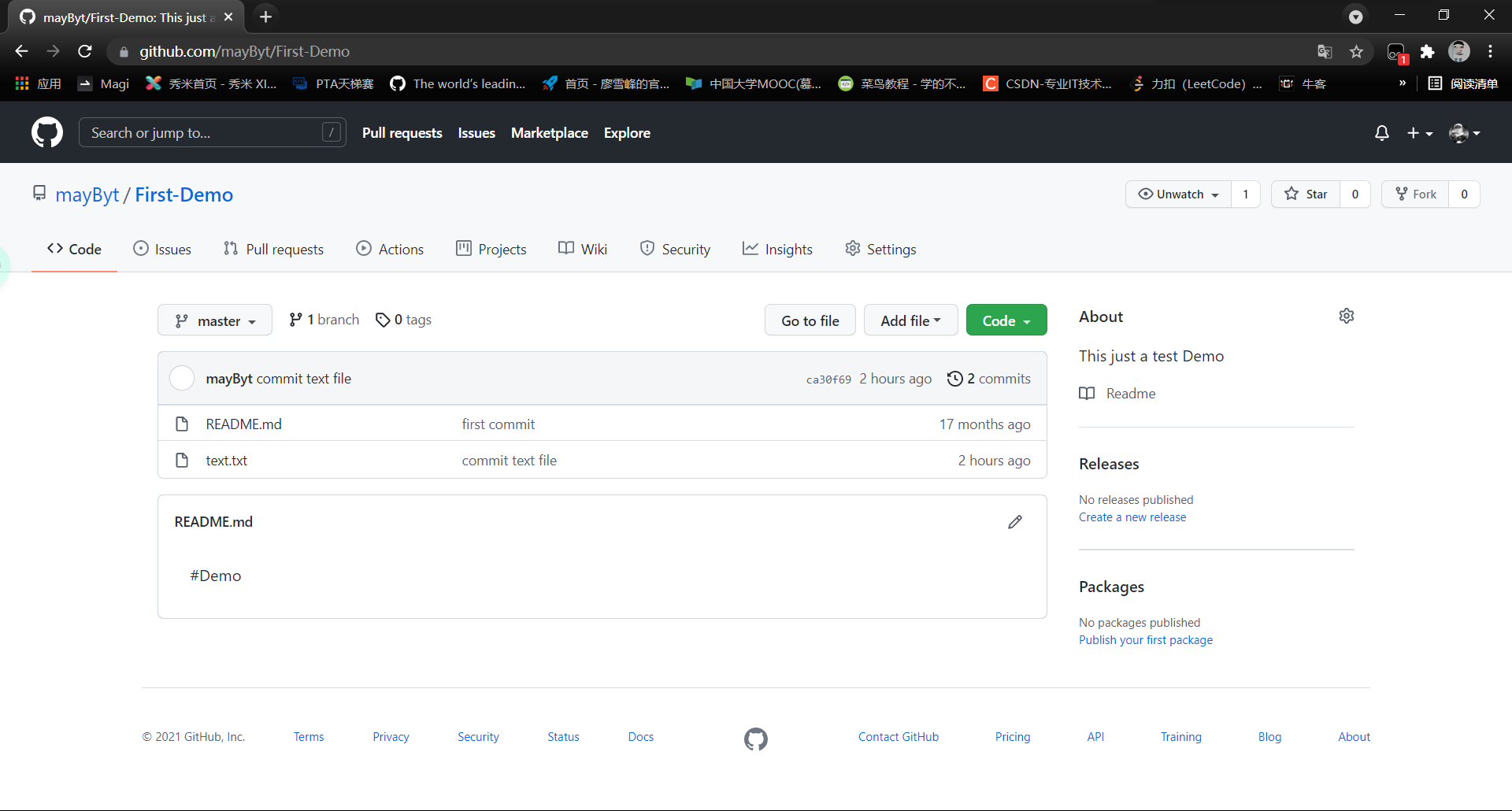Click Publish your first package

pos(1146,640)
